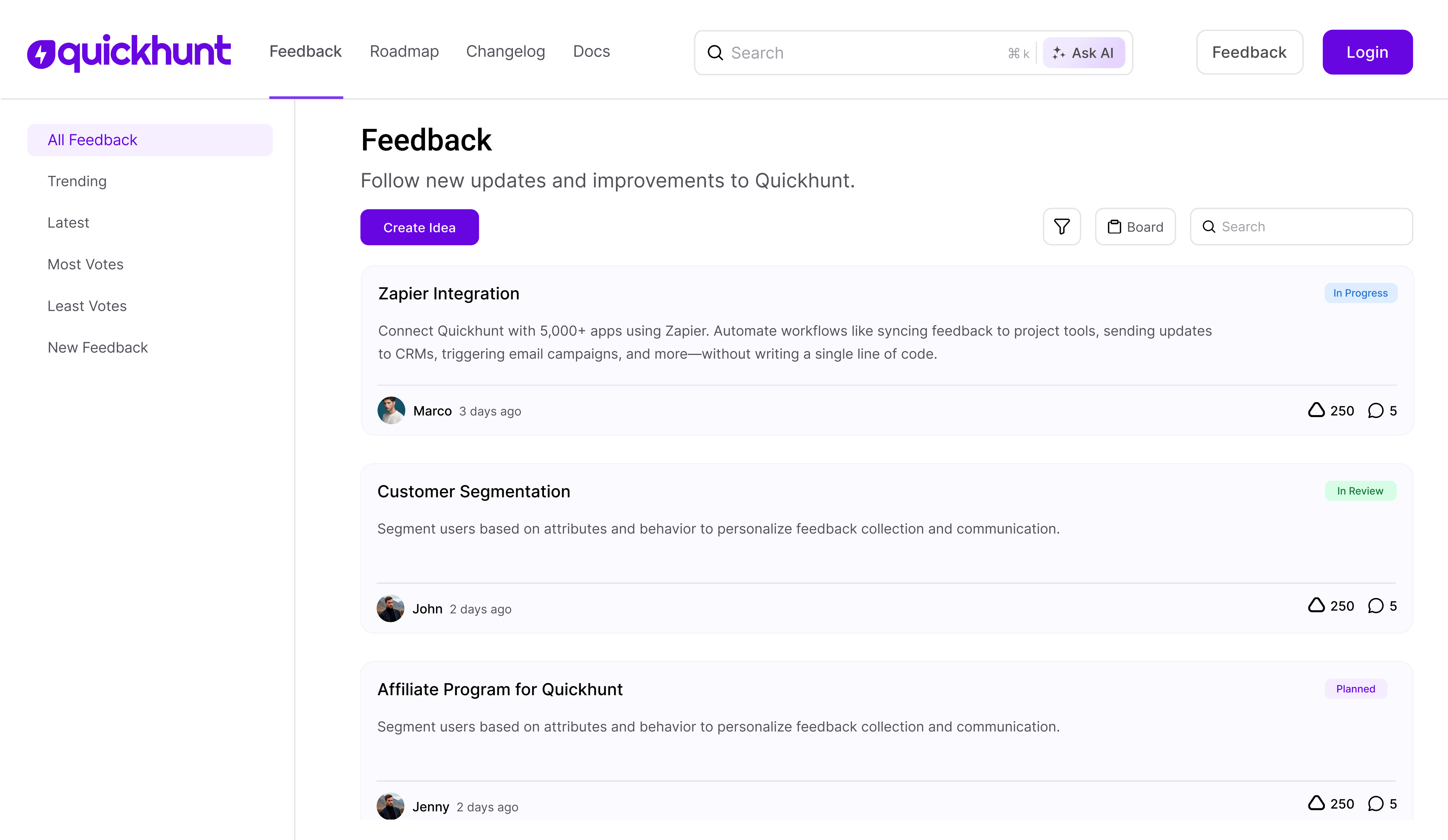The image size is (1448, 840).
Task: Upvote the Affiliate Program idea
Action: pyautogui.click(x=1331, y=803)
